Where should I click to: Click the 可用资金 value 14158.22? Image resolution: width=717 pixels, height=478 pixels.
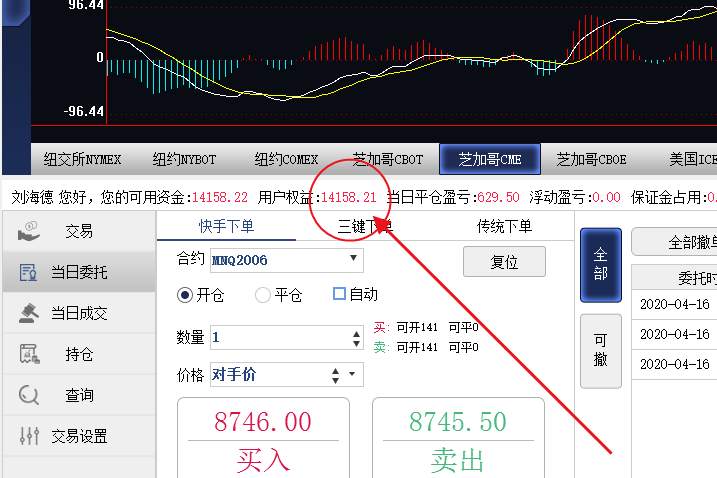[220, 197]
